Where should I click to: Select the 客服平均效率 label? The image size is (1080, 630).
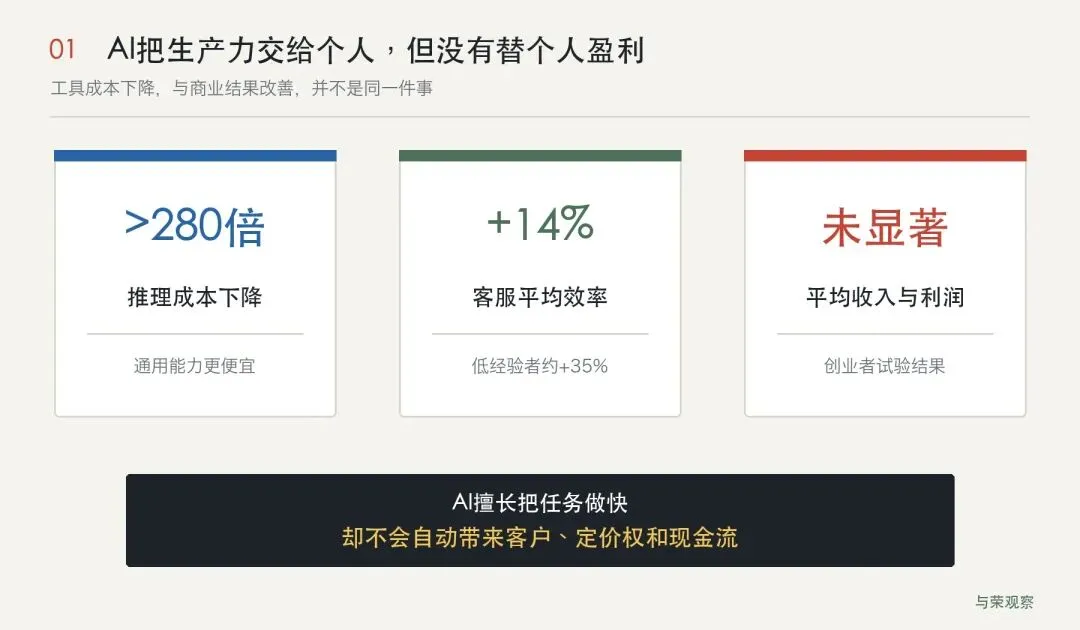click(x=540, y=297)
